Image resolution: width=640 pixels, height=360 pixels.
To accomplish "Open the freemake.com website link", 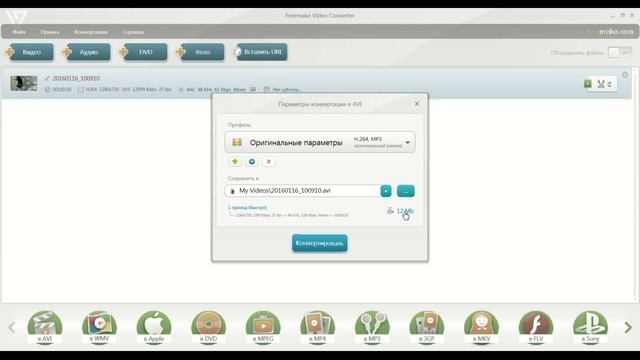I will pos(609,31).
